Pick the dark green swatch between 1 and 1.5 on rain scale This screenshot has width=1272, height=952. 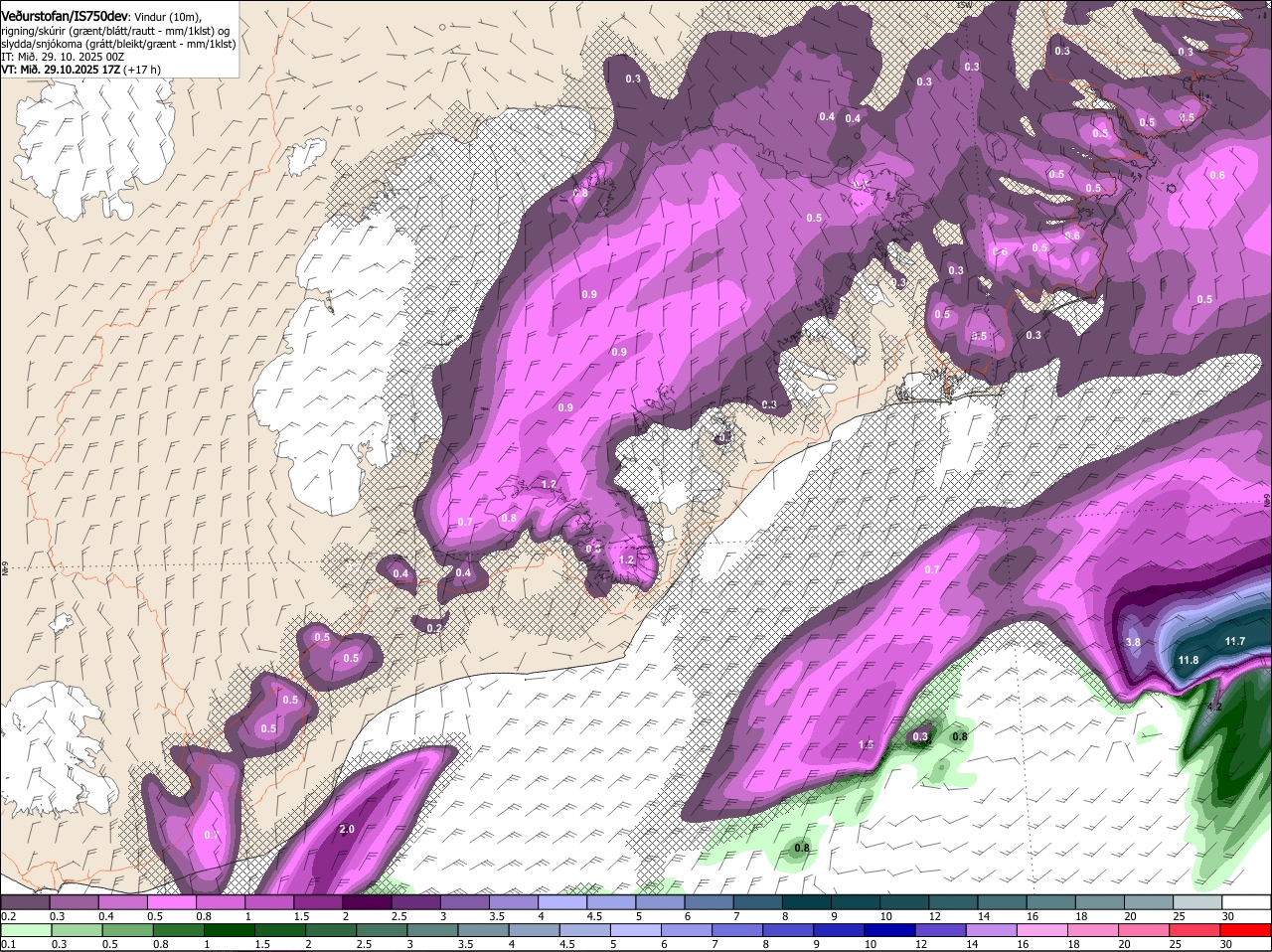229,930
